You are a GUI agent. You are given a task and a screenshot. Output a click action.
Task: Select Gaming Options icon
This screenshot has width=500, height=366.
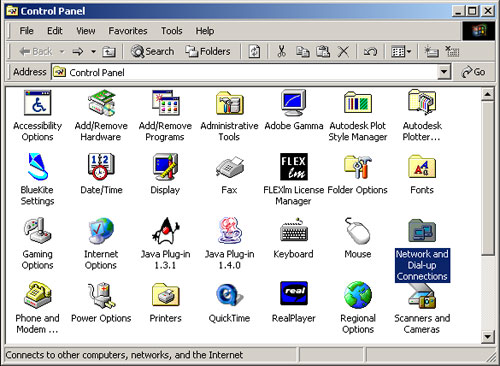37,231
